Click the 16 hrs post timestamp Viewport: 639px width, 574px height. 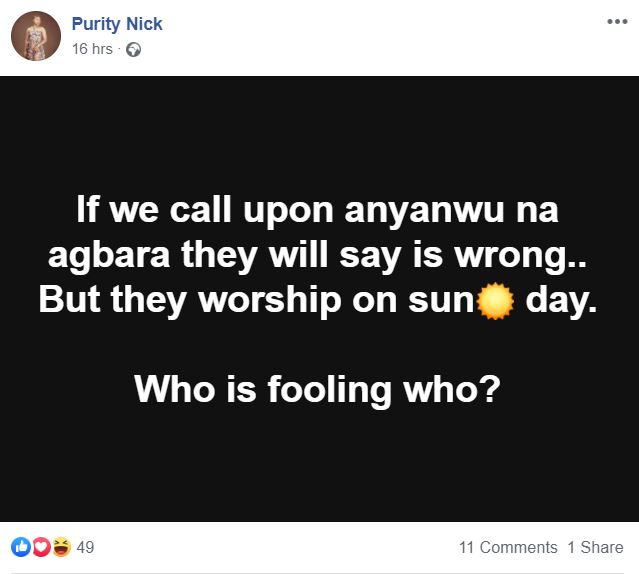[92, 49]
